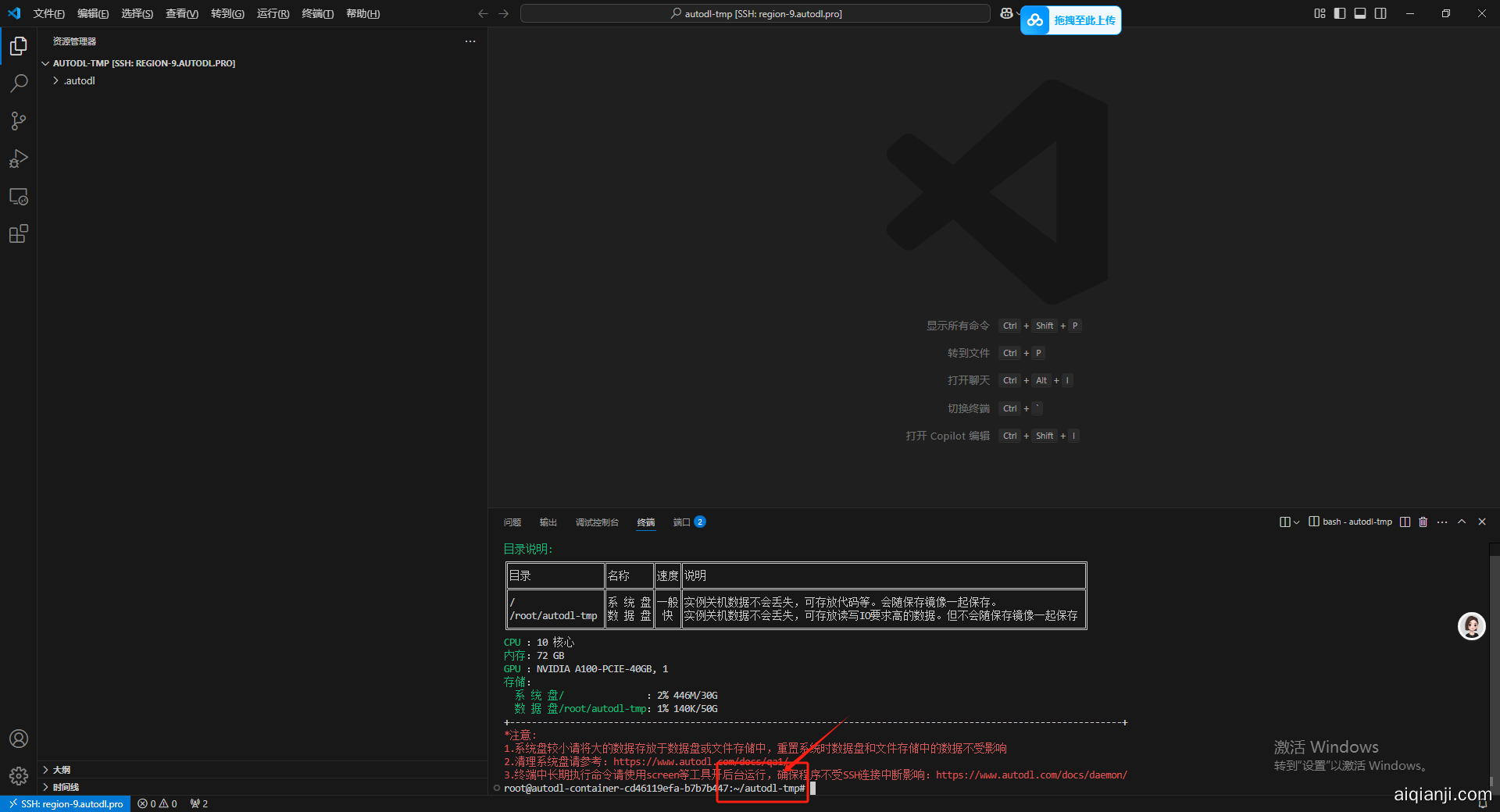1500x812 pixels.
Task: Click the Accounts icon in activity bar
Action: click(x=19, y=739)
